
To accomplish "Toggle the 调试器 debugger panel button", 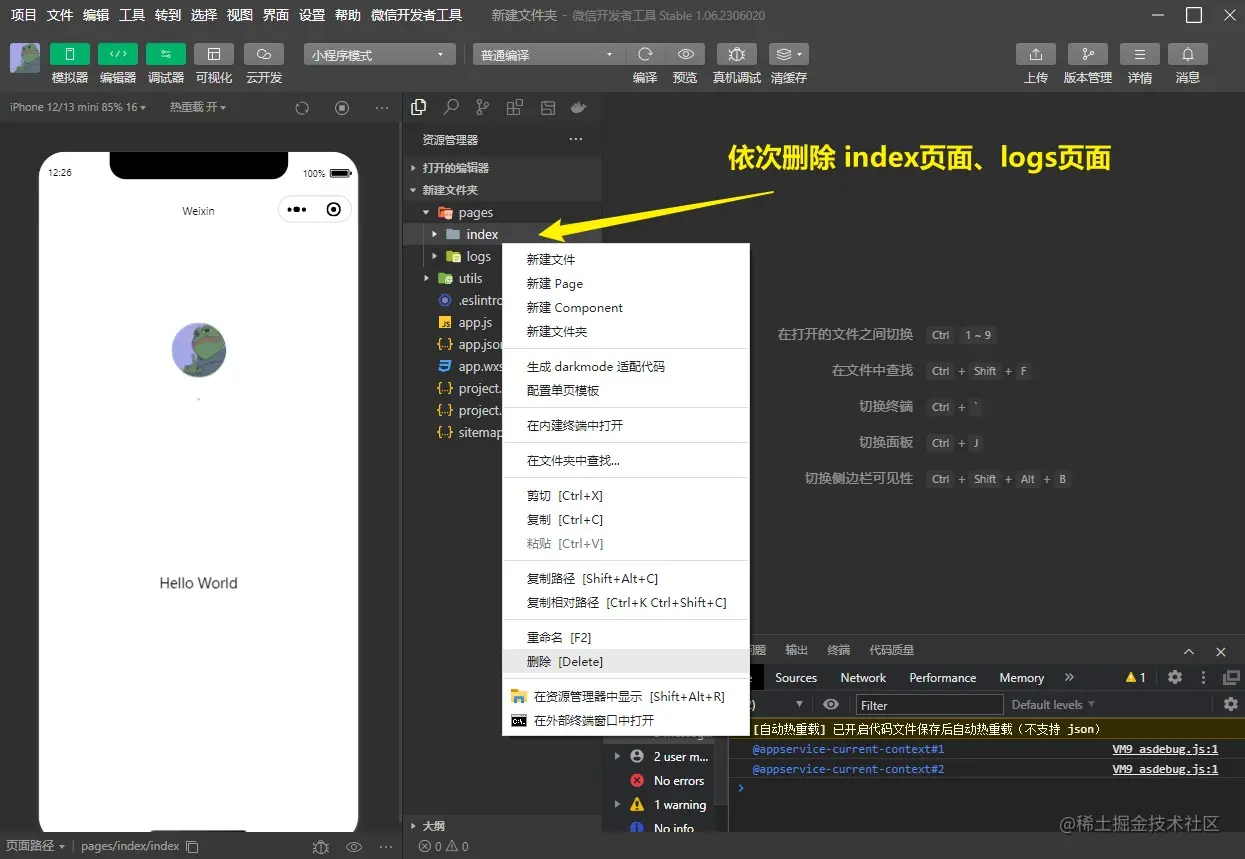I will point(165,54).
